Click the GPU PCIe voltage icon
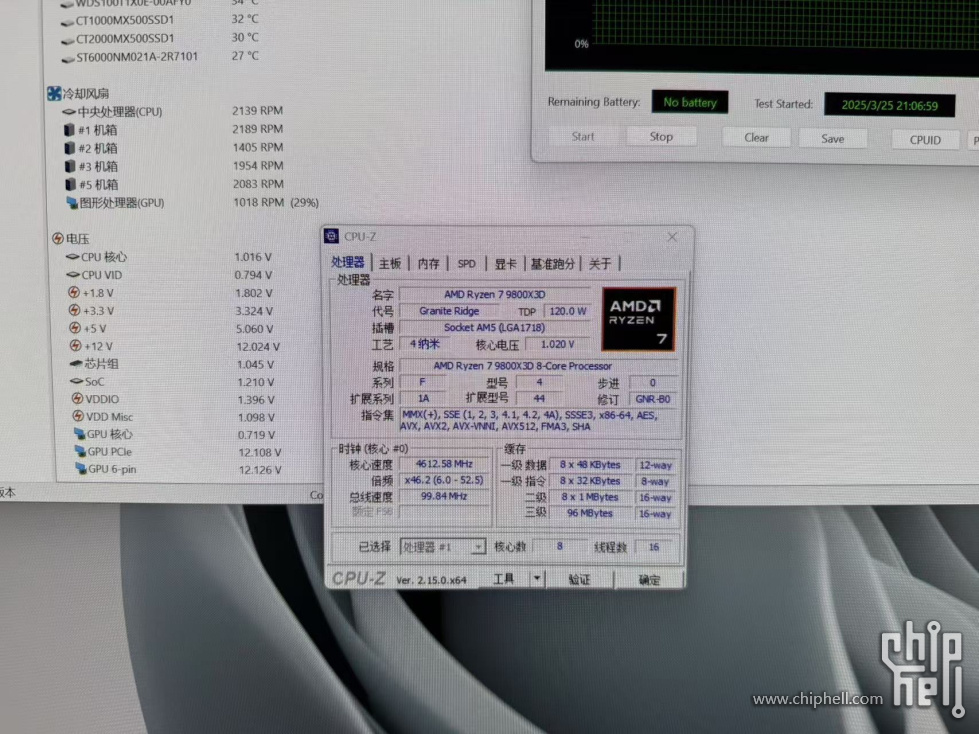This screenshot has width=979, height=734. coord(80,451)
